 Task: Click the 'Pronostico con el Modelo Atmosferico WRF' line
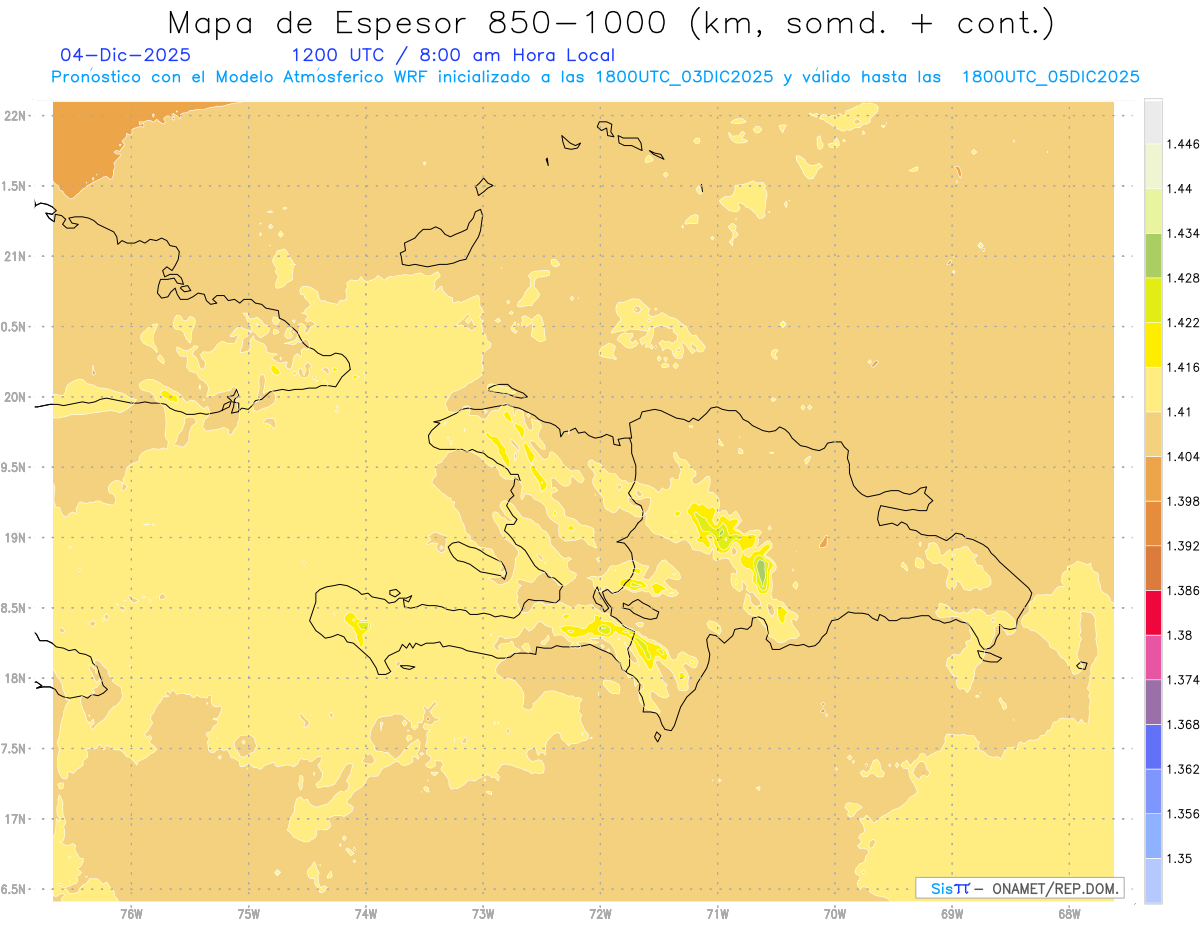[595, 77]
